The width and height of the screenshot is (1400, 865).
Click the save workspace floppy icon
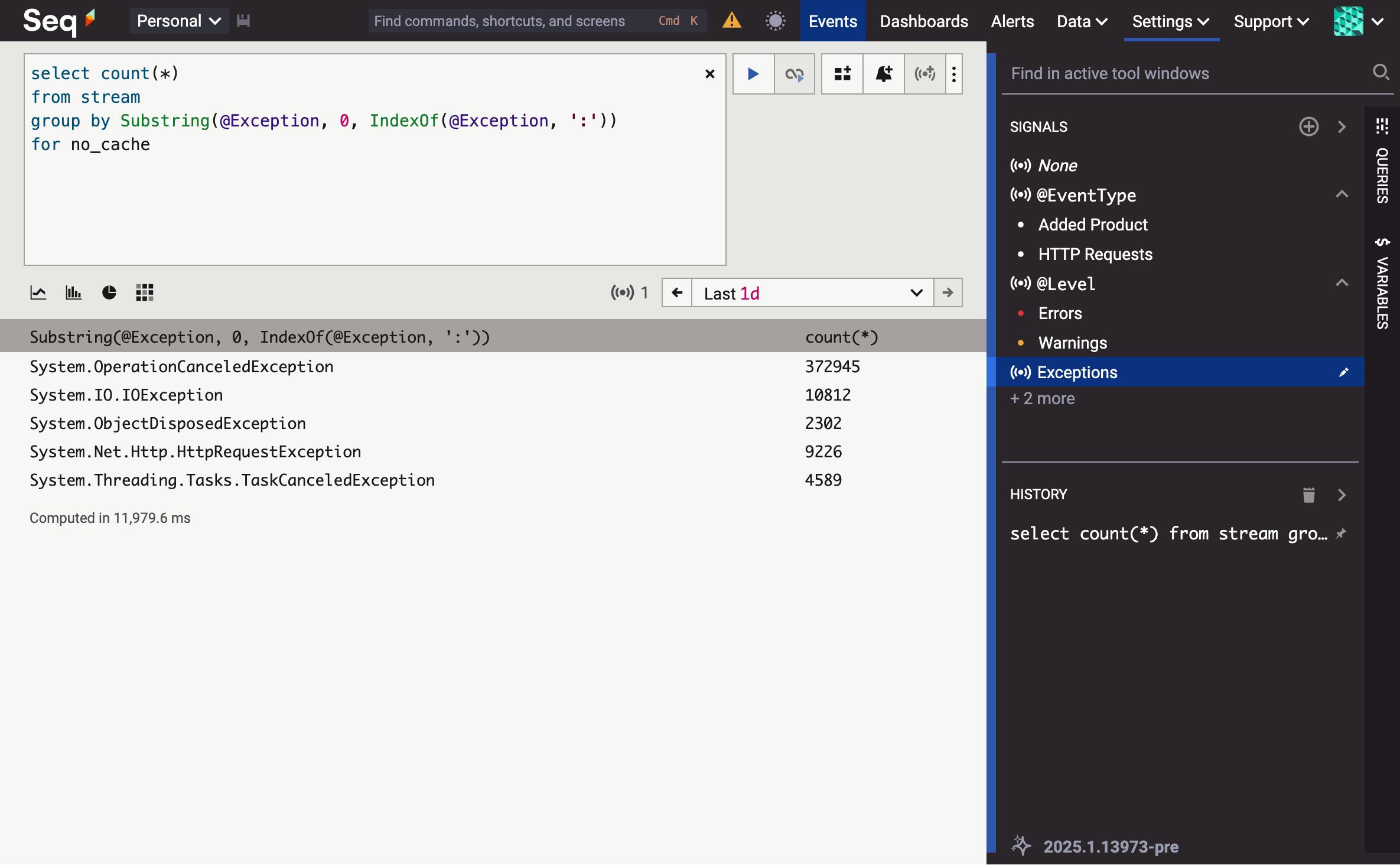(x=243, y=21)
